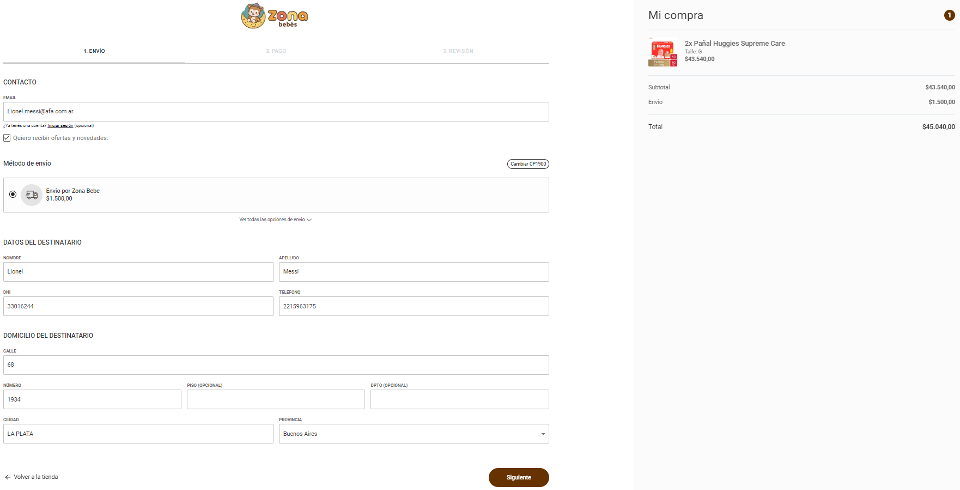Click the cart item count badge
The width and height of the screenshot is (960, 490).
pos(948,15)
